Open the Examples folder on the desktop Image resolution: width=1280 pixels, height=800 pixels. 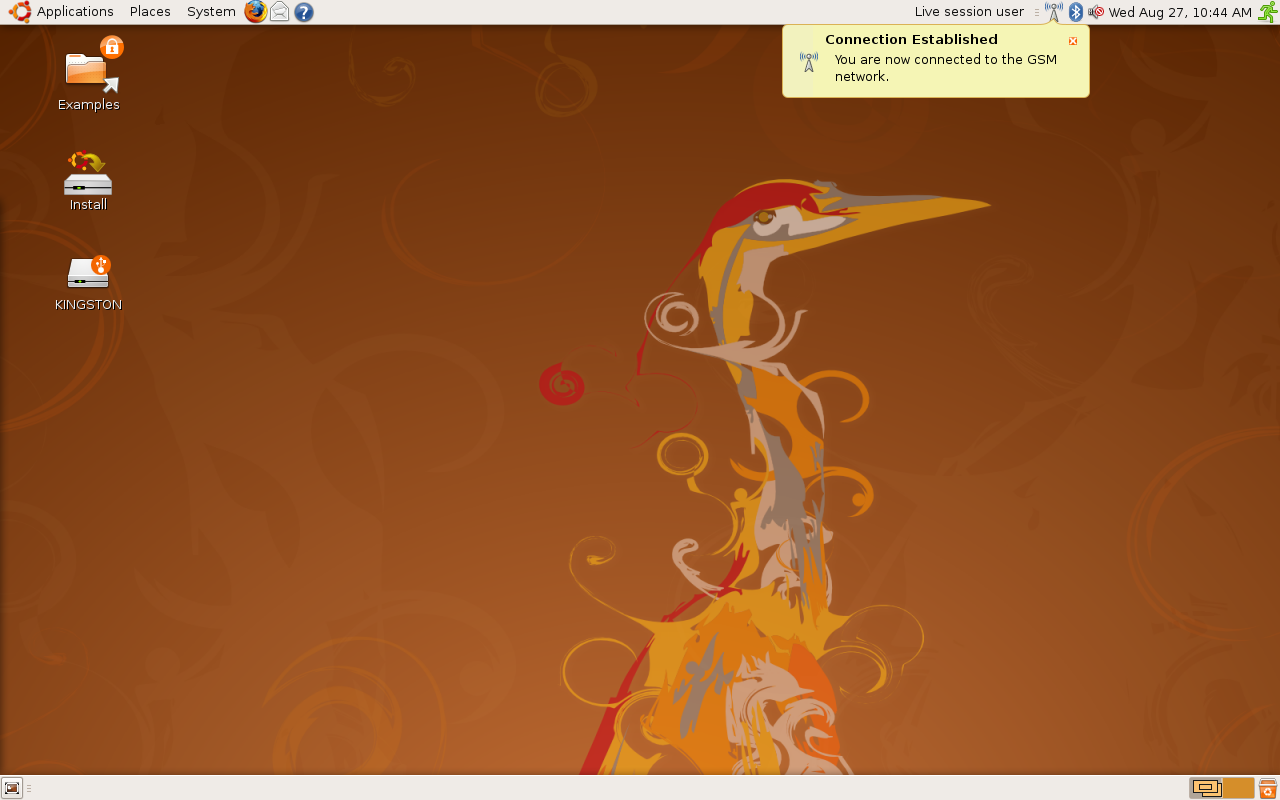click(x=89, y=75)
